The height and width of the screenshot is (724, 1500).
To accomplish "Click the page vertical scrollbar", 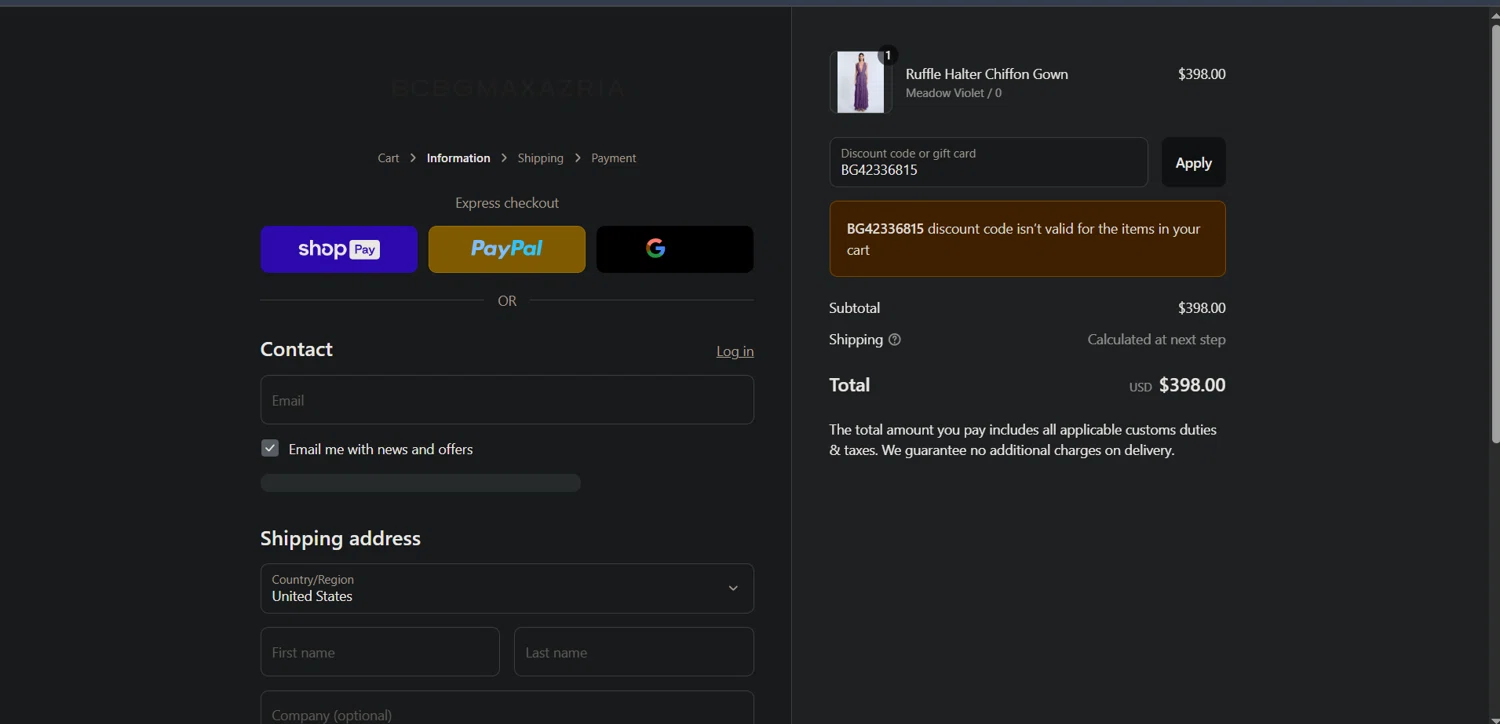I will 1494,230.
